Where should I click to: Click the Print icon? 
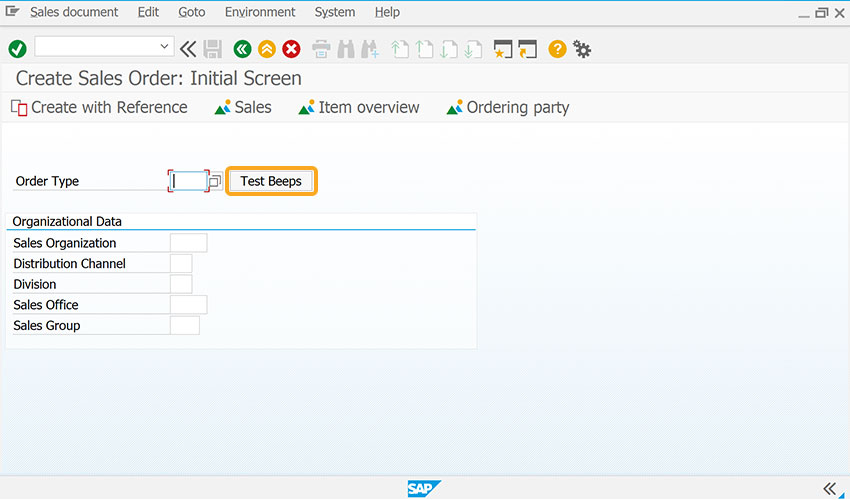[x=321, y=49]
